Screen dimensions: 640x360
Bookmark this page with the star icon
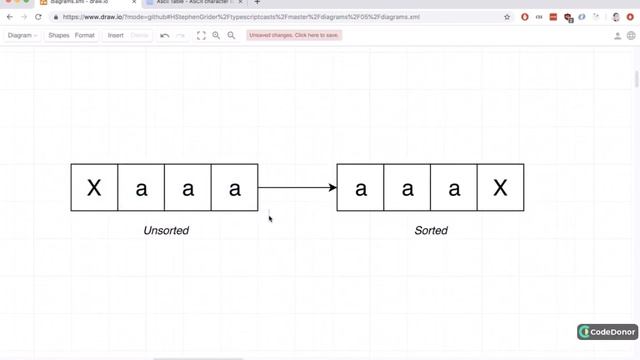pos(507,17)
